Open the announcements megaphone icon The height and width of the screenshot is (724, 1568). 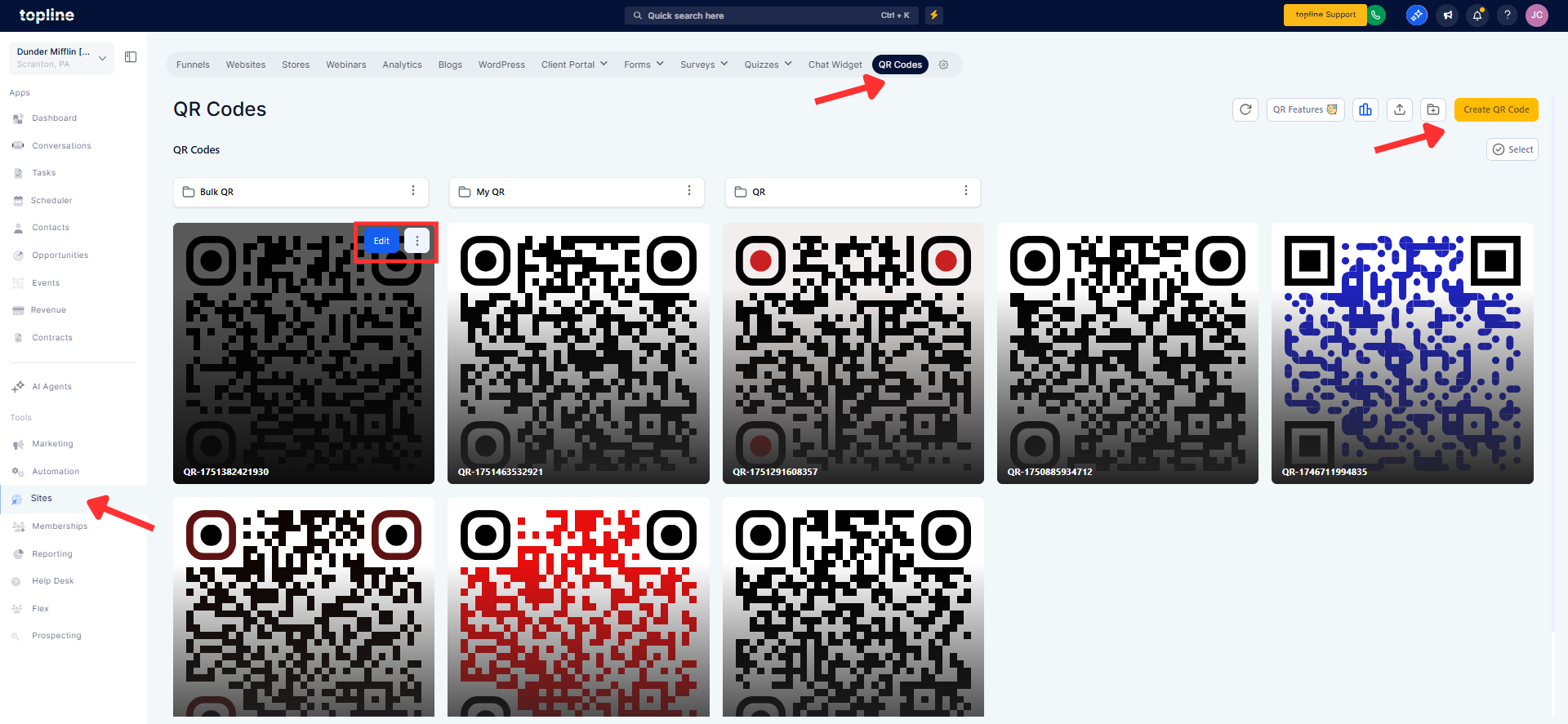[x=1447, y=16]
